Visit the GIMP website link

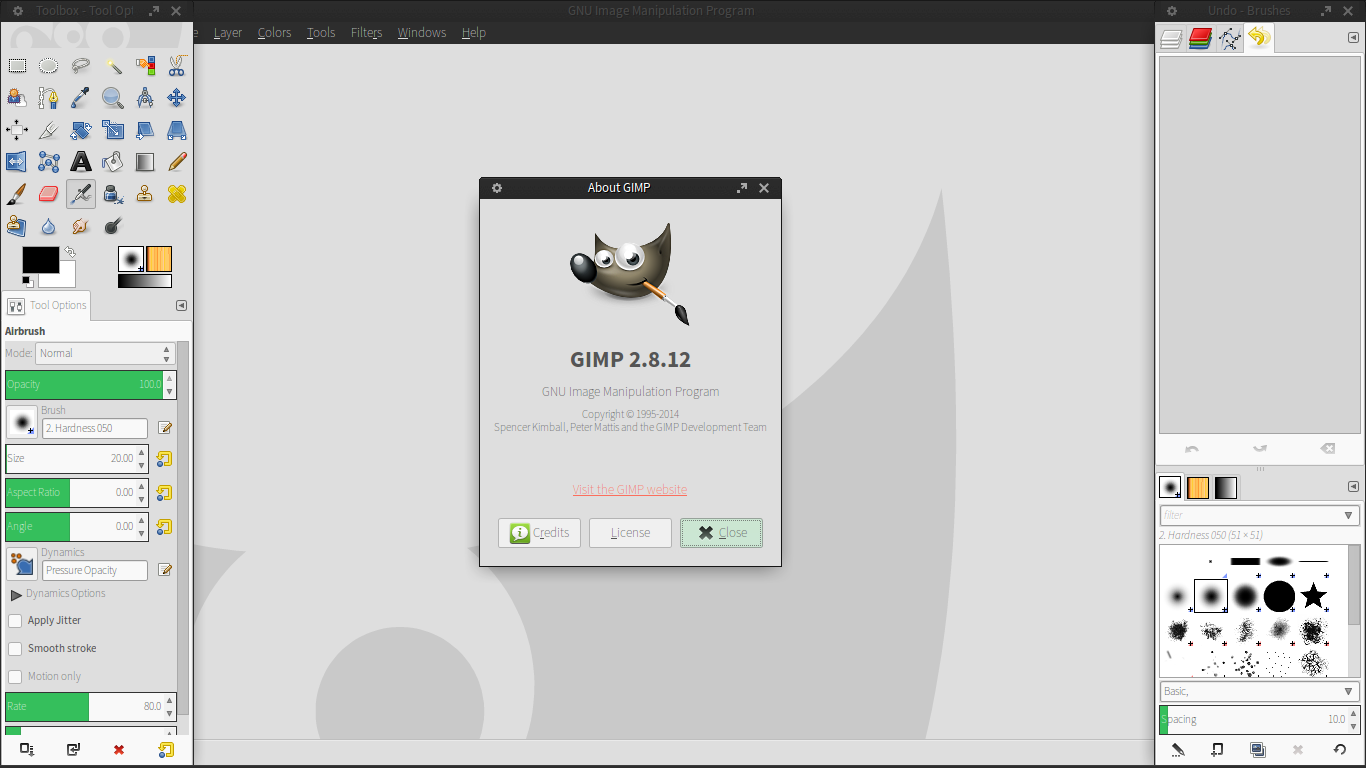630,489
